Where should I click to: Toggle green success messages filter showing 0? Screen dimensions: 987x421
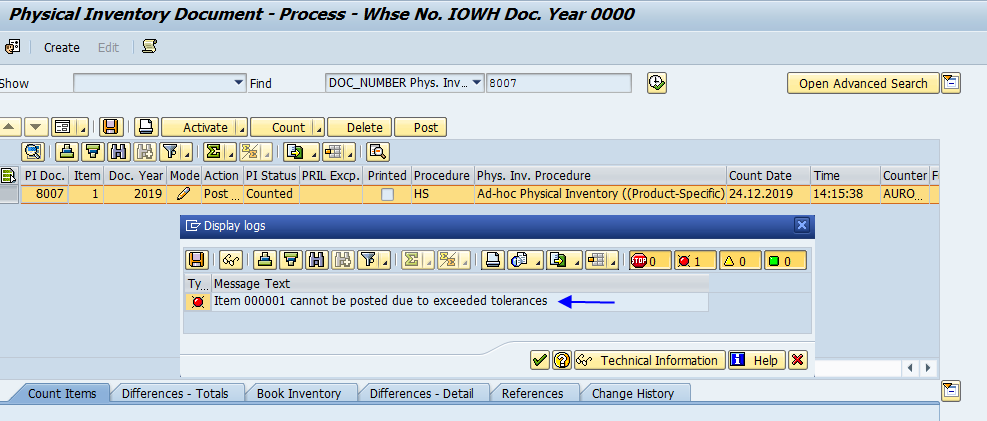(786, 260)
